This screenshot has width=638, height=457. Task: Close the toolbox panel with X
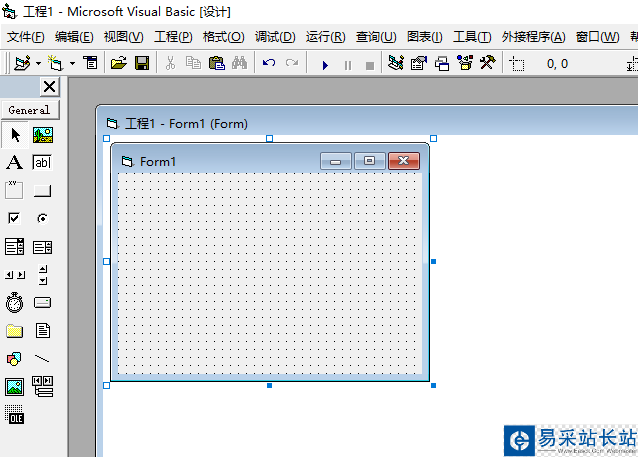pos(49,87)
